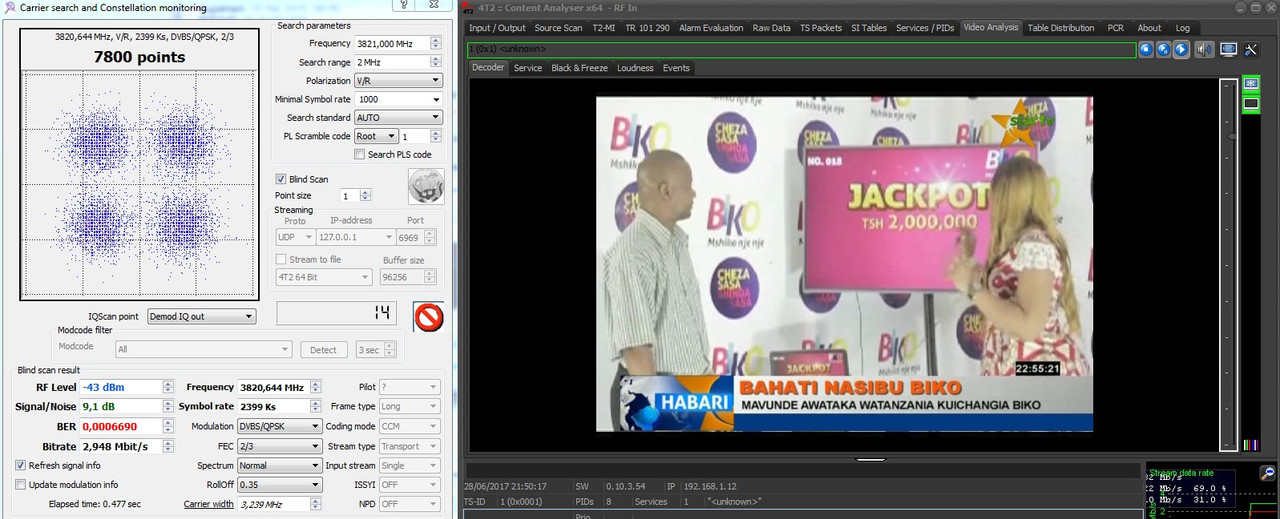This screenshot has width=1280, height=519.
Task: Open the Modulation DVBS/QPSK dropdown
Action: click(279, 426)
